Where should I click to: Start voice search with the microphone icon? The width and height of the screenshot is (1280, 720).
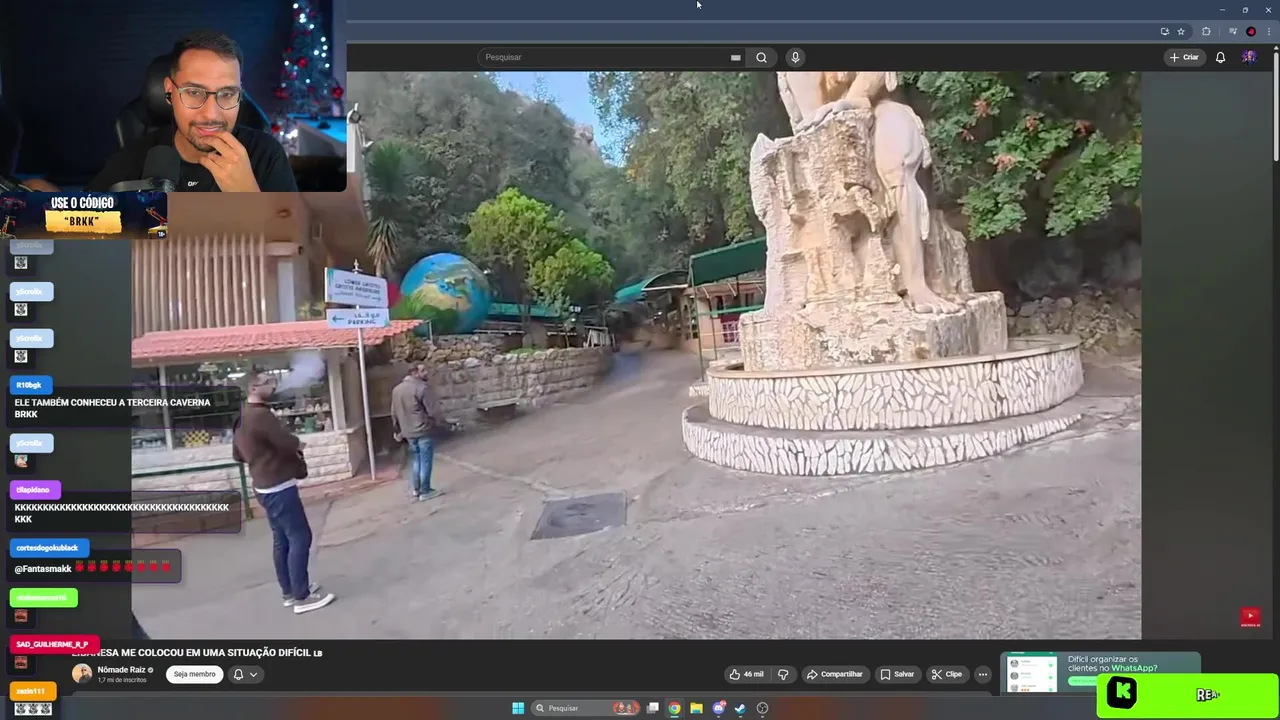tap(795, 57)
